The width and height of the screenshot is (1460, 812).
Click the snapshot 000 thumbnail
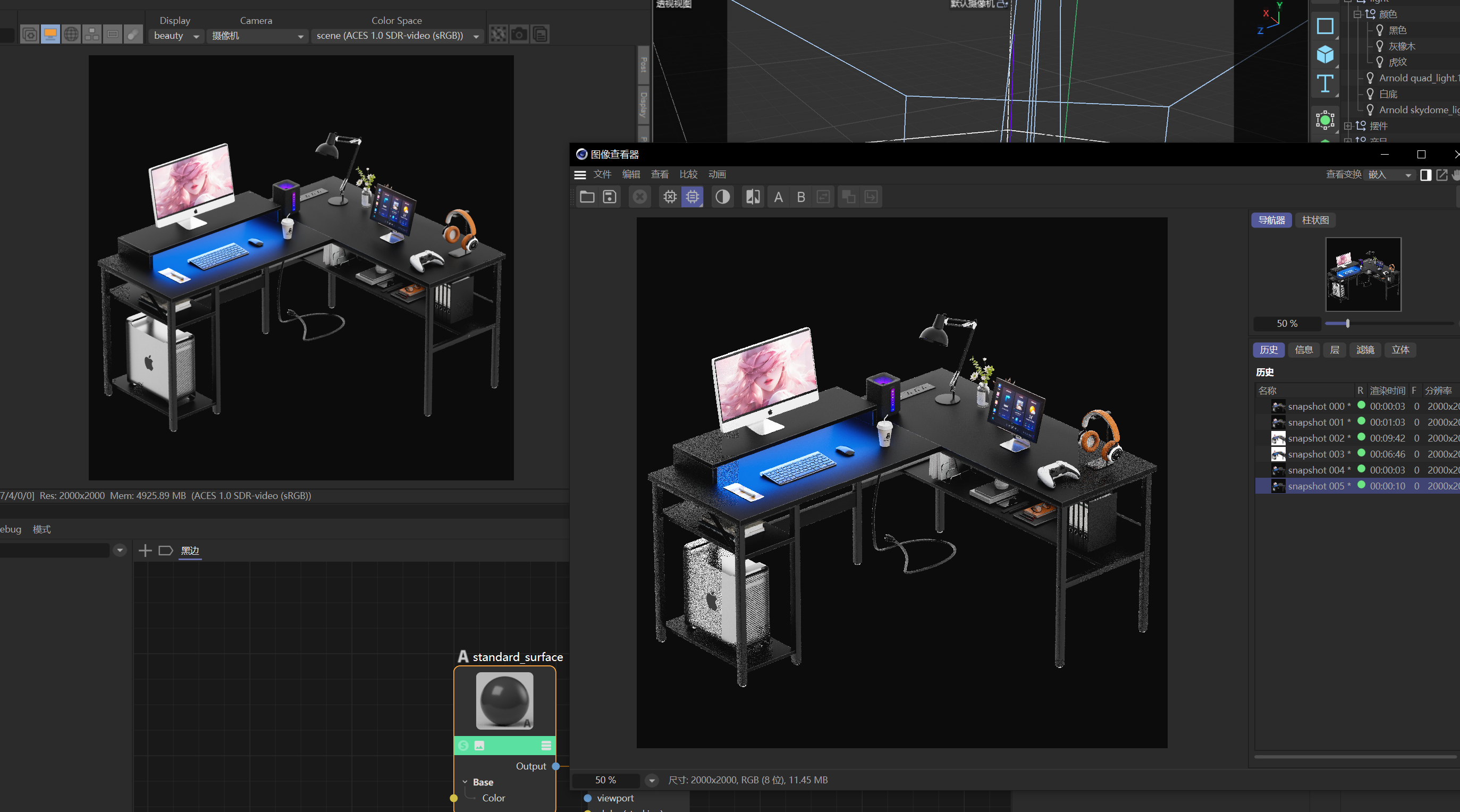click(1278, 407)
